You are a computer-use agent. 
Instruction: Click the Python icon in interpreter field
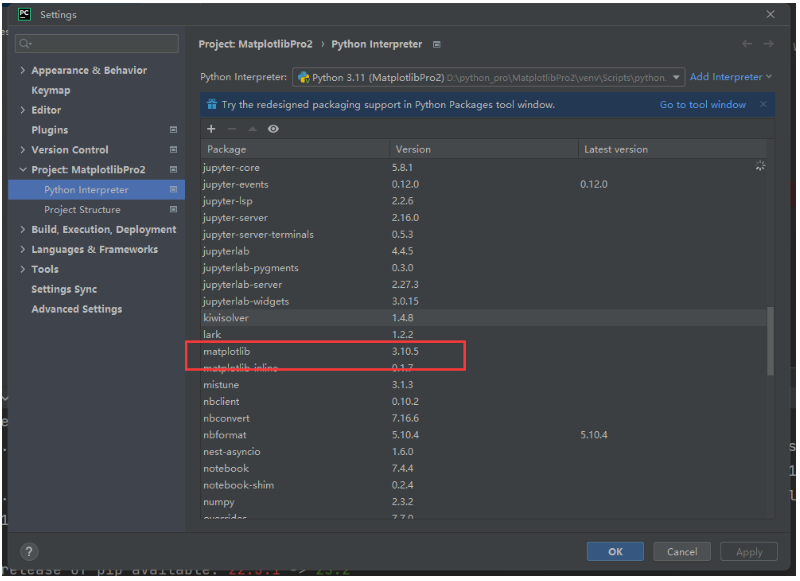pos(304,77)
